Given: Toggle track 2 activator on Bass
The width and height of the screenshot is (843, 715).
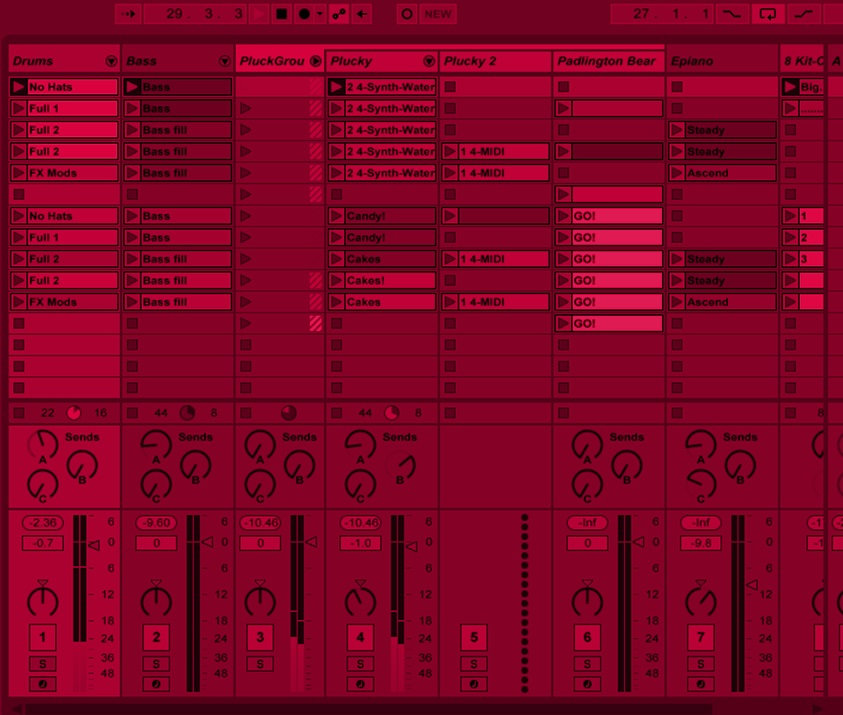Looking at the screenshot, I should [x=155, y=637].
